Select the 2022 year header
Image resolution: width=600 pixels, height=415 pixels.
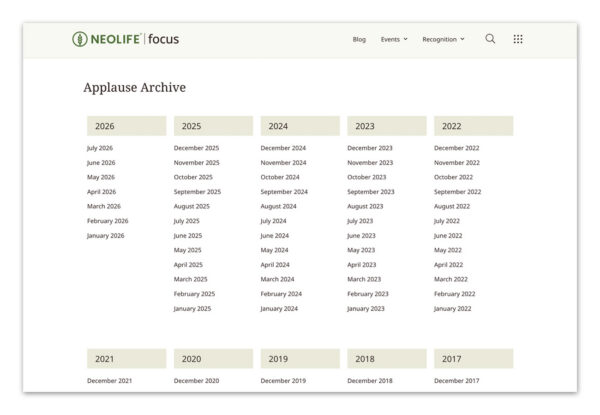(x=473, y=126)
